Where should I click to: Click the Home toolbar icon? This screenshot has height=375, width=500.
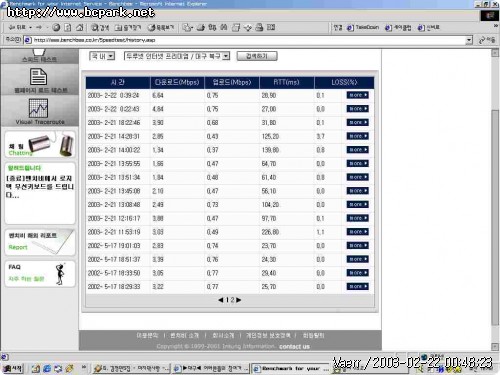(79, 27)
